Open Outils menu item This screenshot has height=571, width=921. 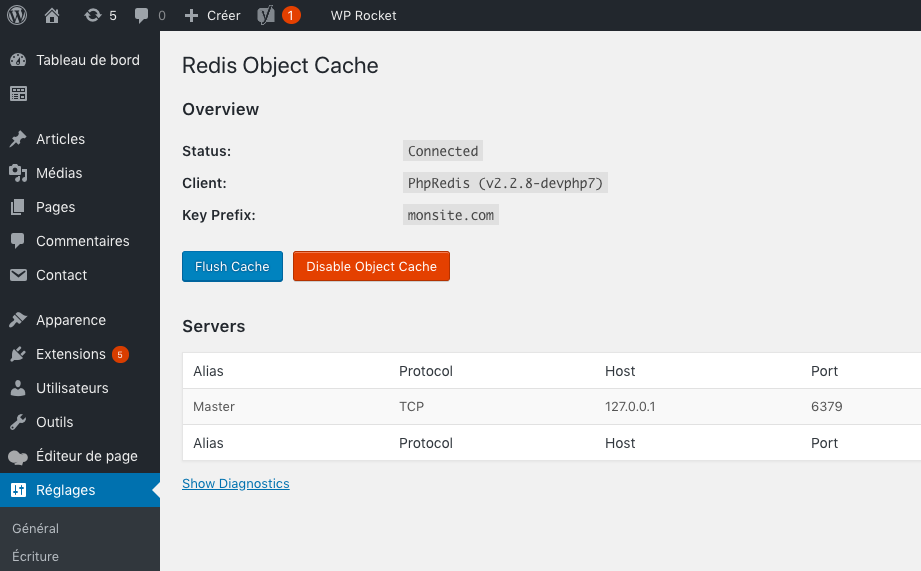point(55,422)
